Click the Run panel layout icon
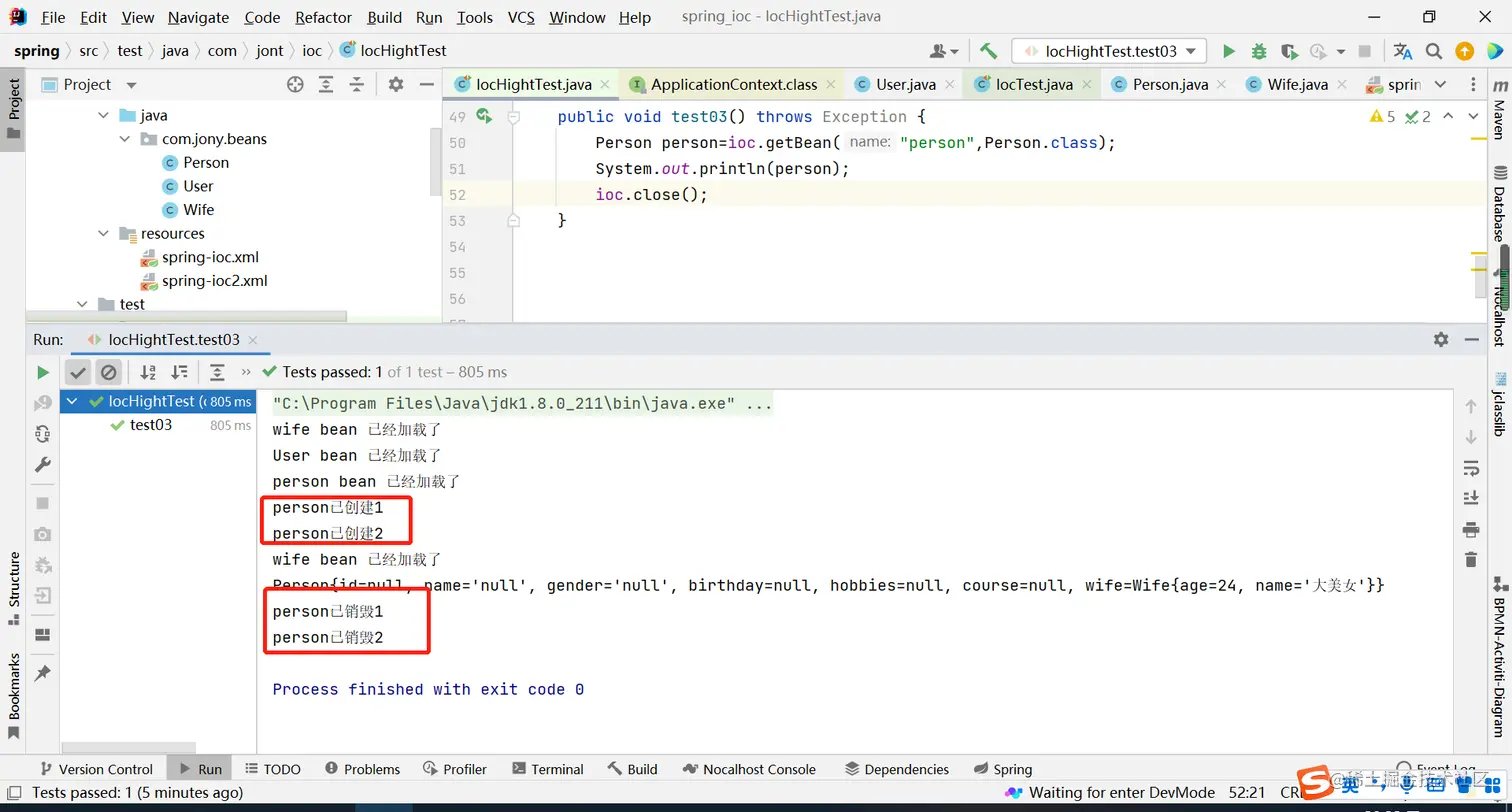 pos(42,635)
